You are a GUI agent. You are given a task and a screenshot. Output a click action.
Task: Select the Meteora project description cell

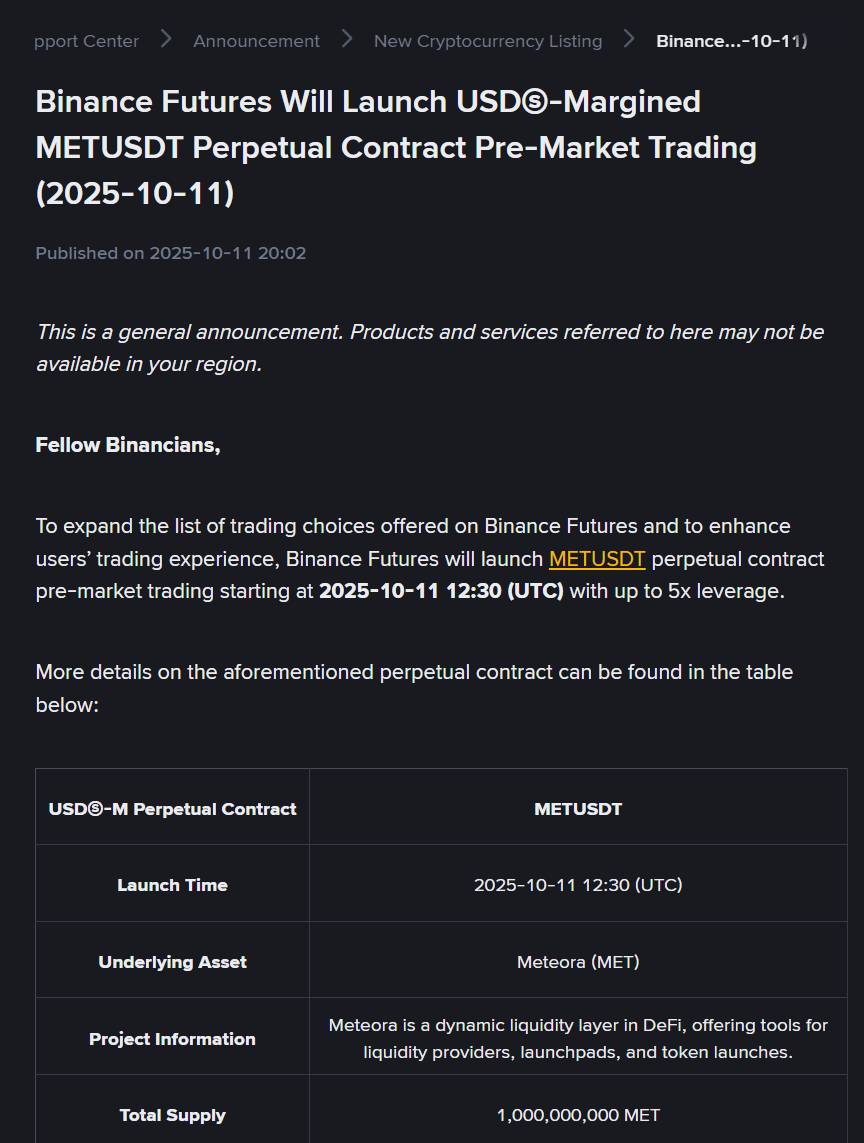pyautogui.click(x=578, y=1038)
